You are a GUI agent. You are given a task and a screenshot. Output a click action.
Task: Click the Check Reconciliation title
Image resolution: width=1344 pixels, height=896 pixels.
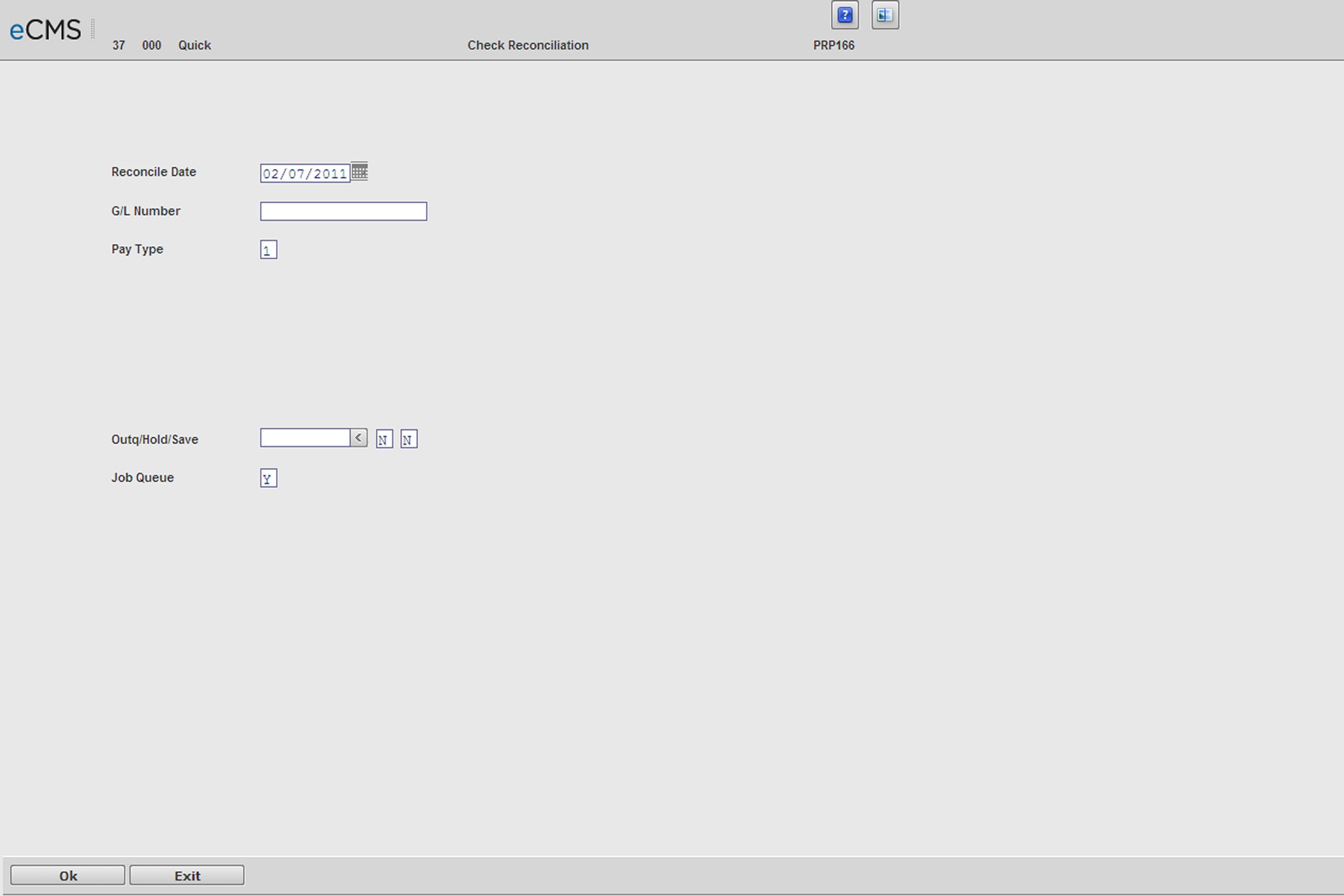tap(528, 45)
